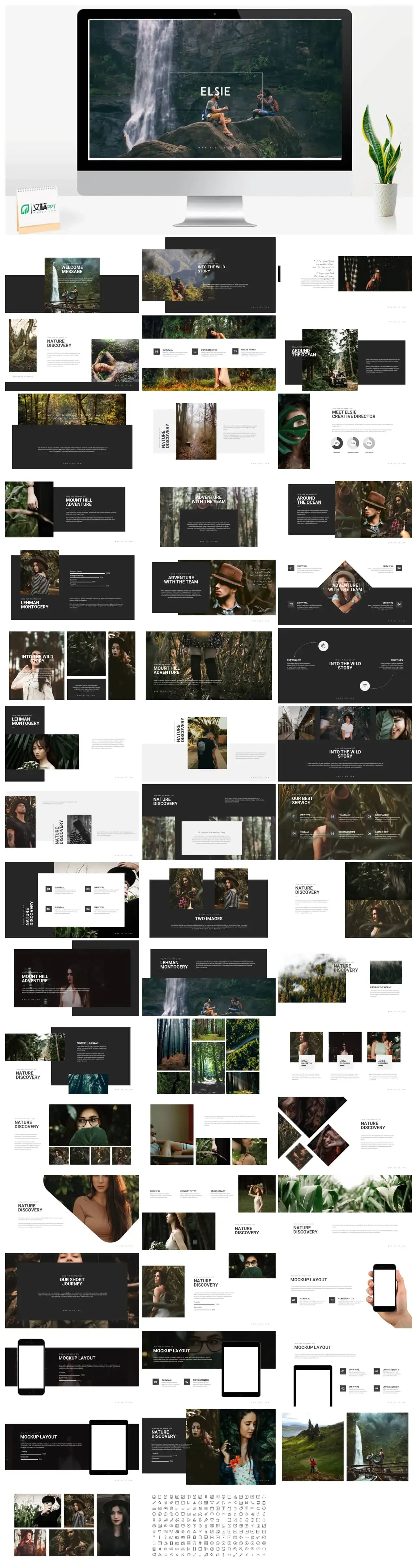Viewport: 418px width, 1568px height.
Task: Click the 01 number badge on Mockup Layout hand slide
Action: point(293,1300)
